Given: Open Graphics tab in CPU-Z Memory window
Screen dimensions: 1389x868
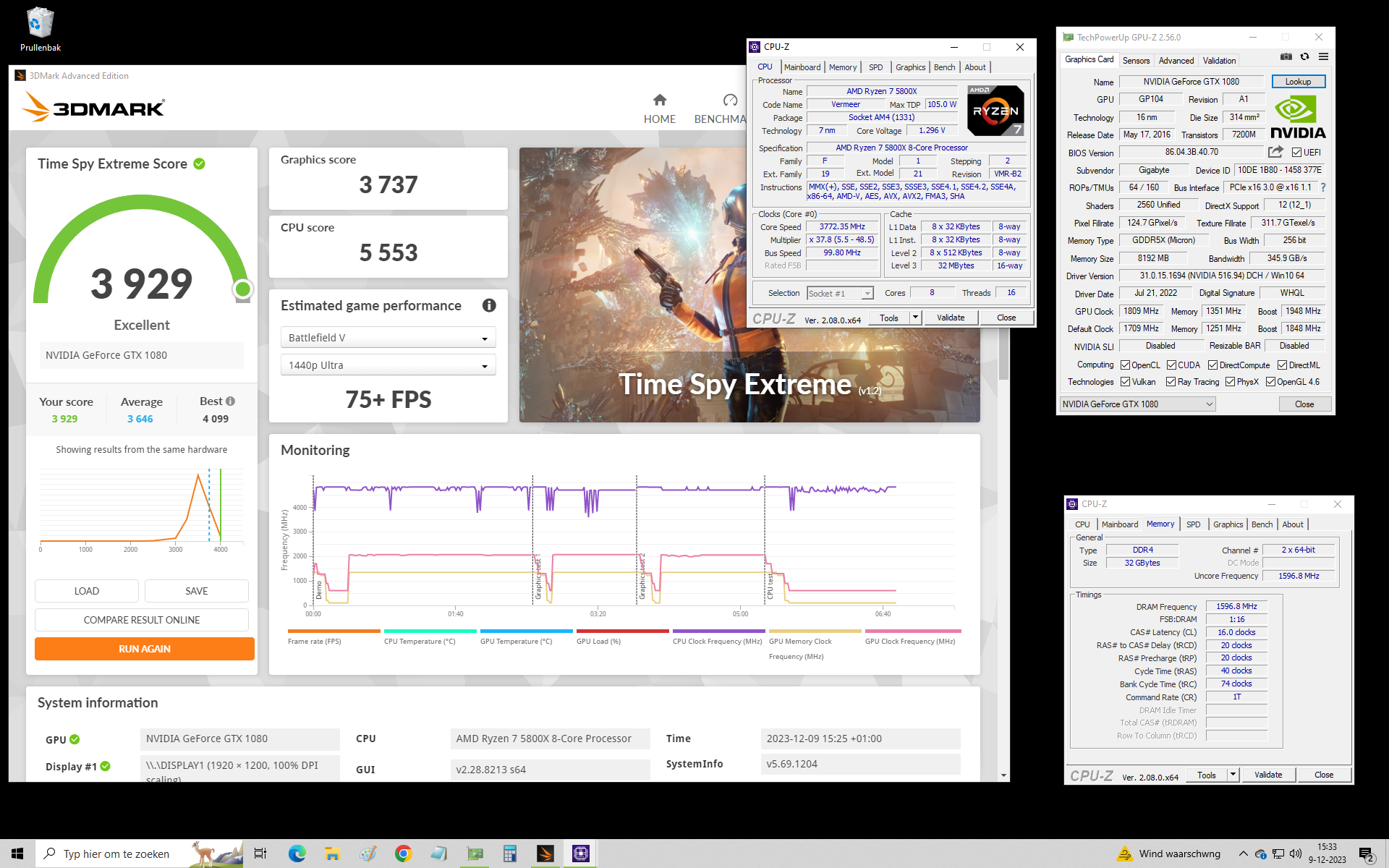Looking at the screenshot, I should click(1228, 524).
